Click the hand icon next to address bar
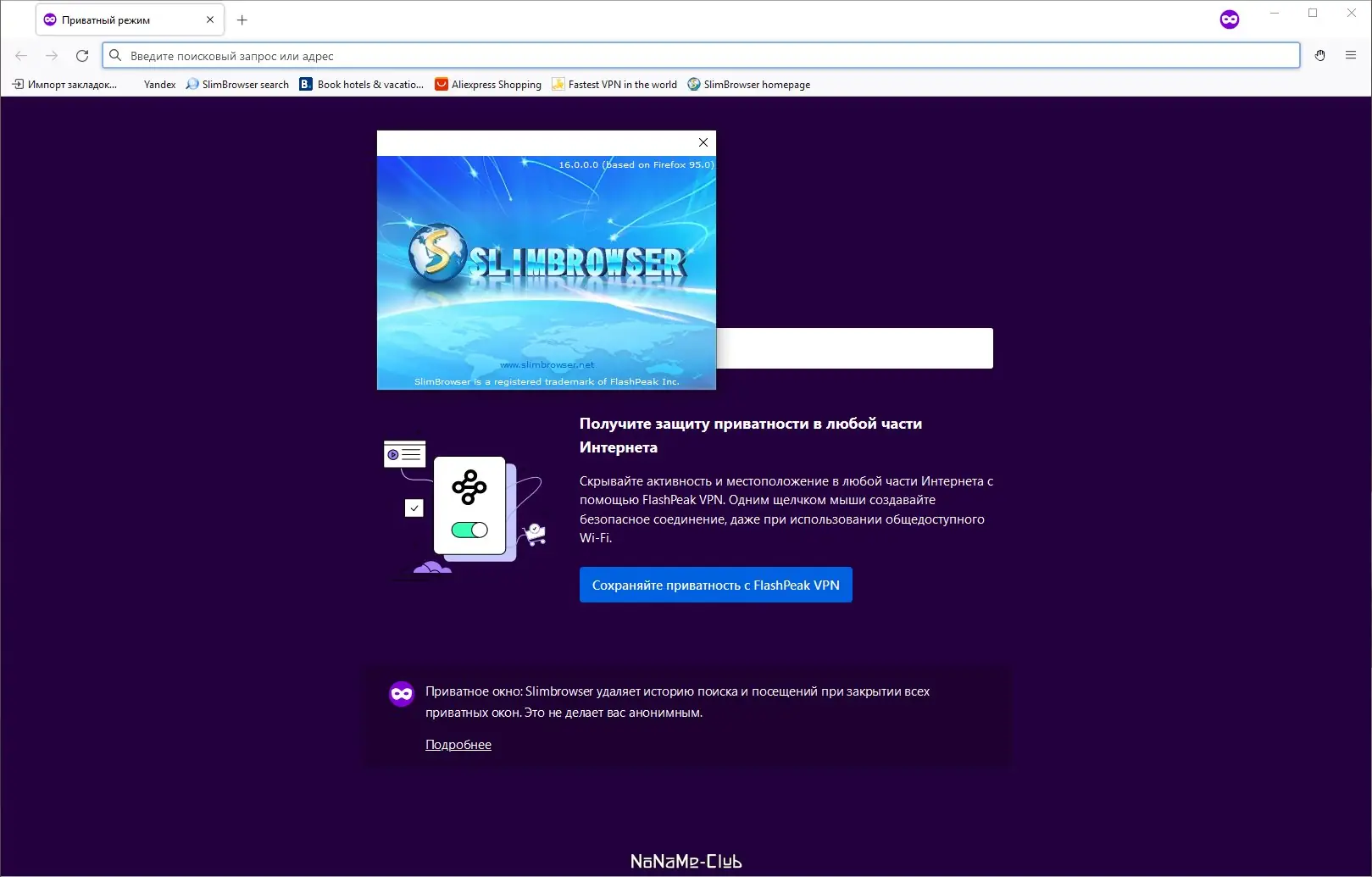This screenshot has width=1372, height=877. coord(1319,56)
